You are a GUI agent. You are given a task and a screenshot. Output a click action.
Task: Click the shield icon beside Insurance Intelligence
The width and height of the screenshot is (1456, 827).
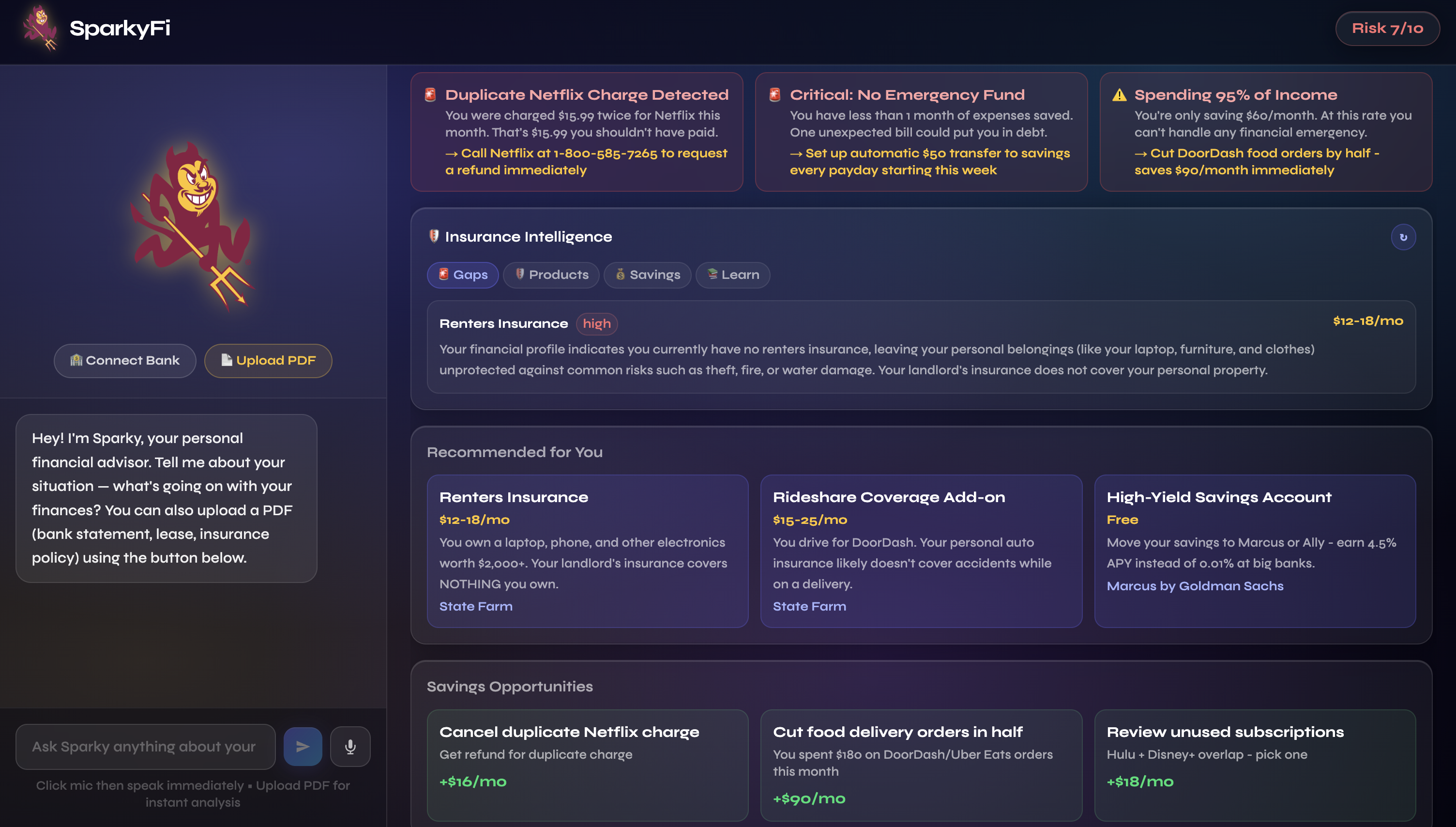(434, 236)
